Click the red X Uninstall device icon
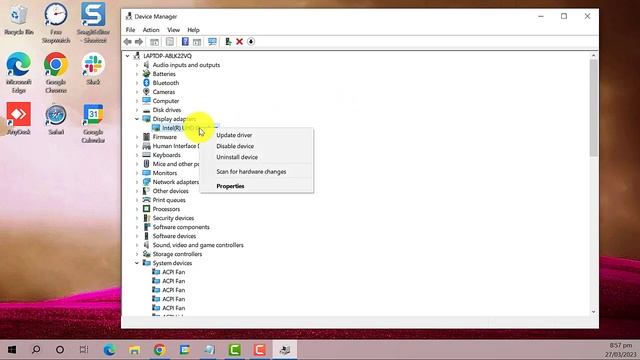The image size is (640, 360). coord(240,42)
